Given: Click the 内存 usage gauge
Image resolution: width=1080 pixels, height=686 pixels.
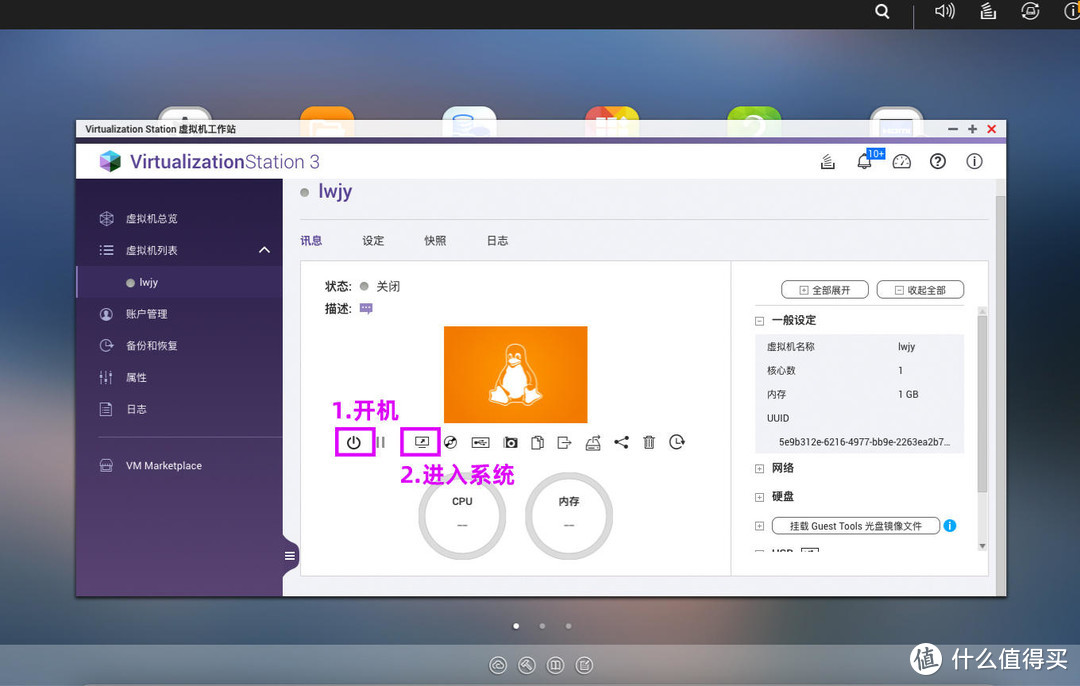Looking at the screenshot, I should 569,516.
